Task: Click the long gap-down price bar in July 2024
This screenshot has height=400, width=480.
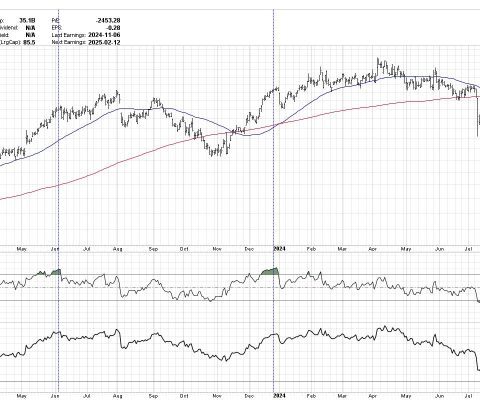Action: [478, 117]
